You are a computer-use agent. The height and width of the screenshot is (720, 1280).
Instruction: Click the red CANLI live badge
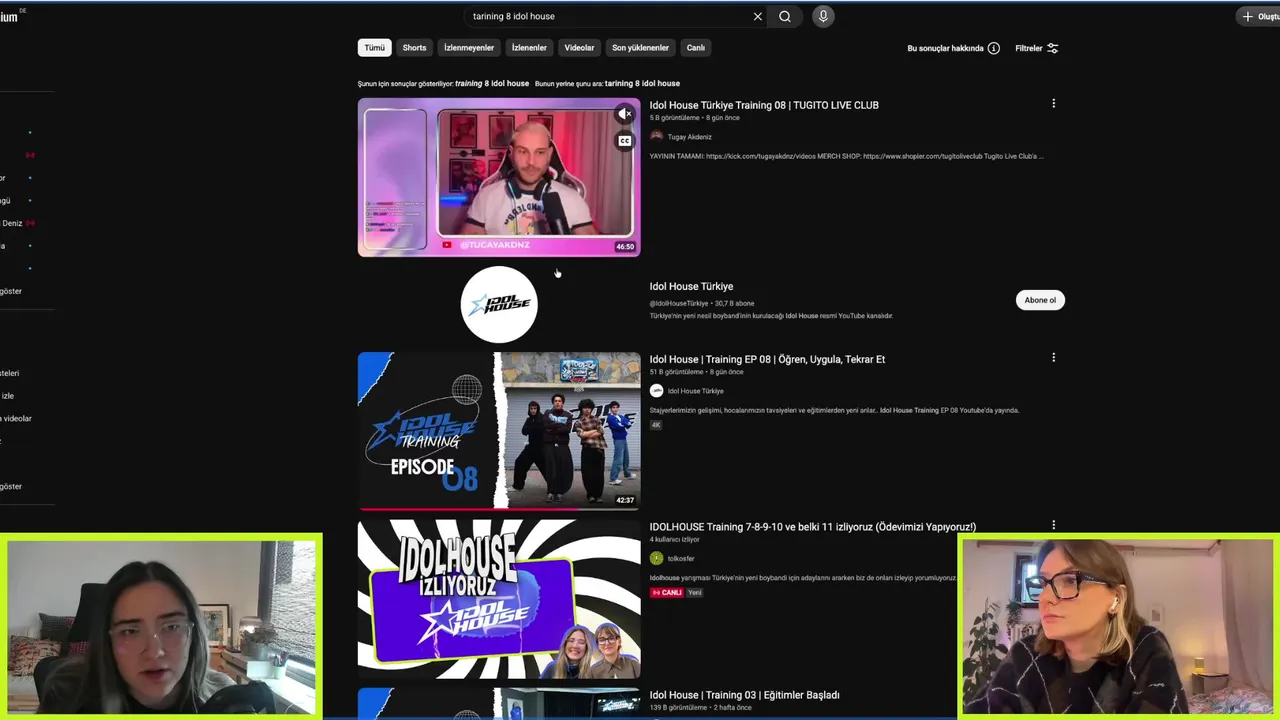(667, 593)
